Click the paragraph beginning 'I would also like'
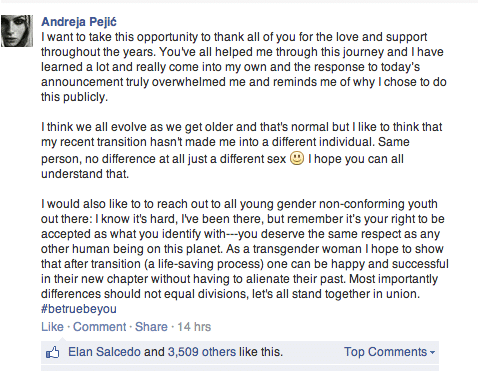 [245, 249]
